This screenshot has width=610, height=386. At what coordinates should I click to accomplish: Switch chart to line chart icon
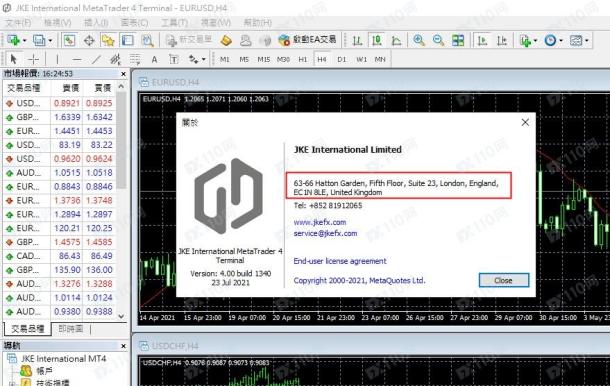tap(396, 40)
